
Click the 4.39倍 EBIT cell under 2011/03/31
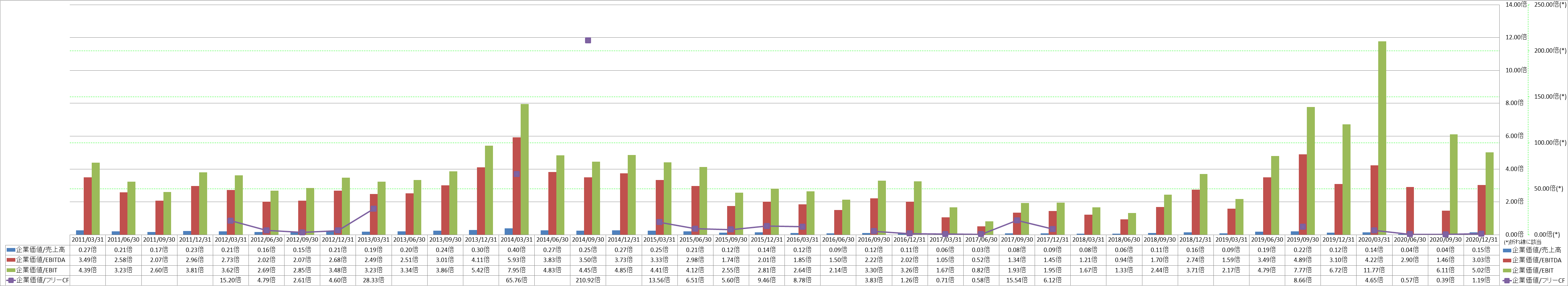point(88,270)
